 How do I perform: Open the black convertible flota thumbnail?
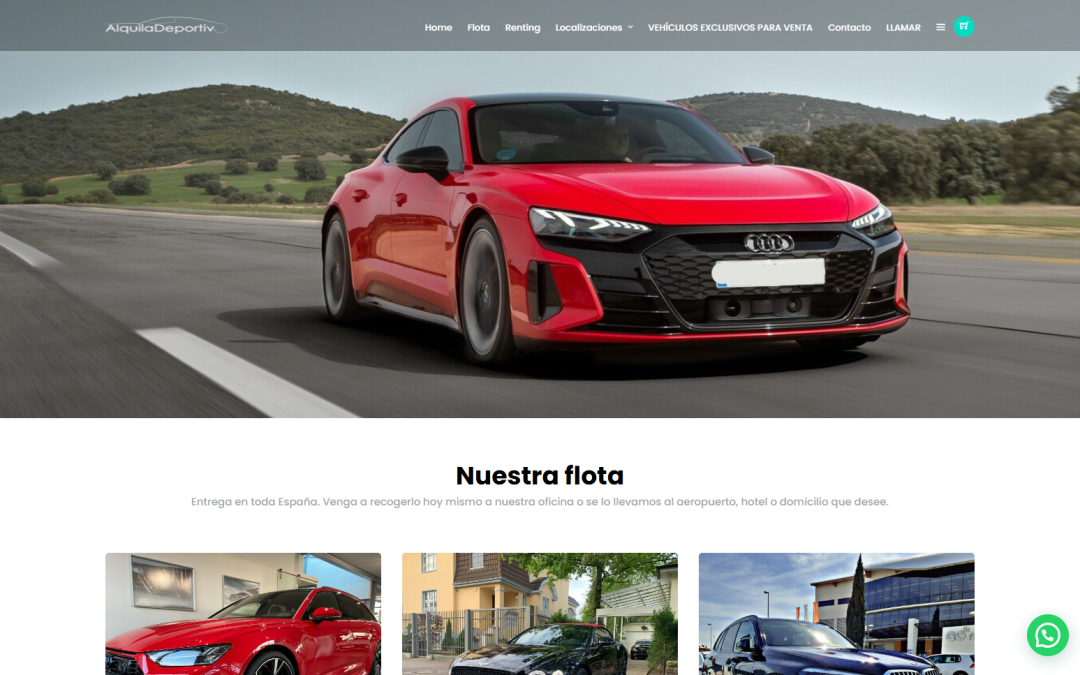[x=539, y=614]
